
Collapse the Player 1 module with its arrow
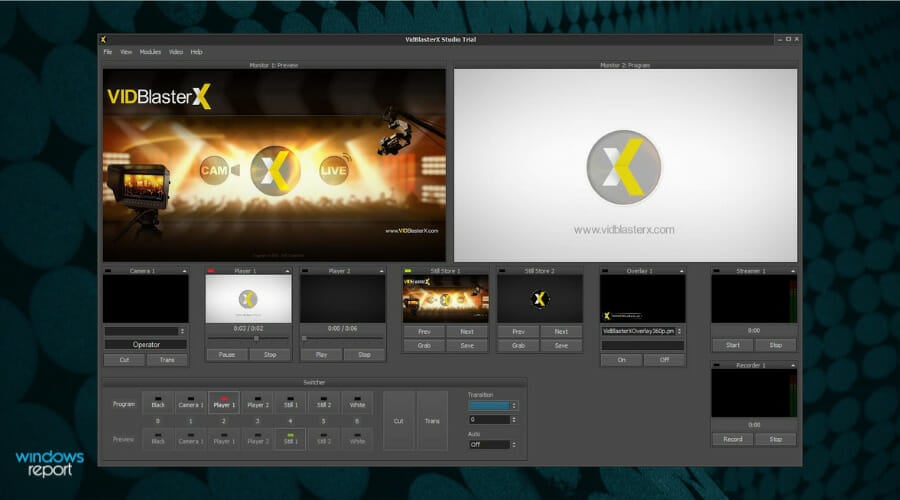pos(287,271)
